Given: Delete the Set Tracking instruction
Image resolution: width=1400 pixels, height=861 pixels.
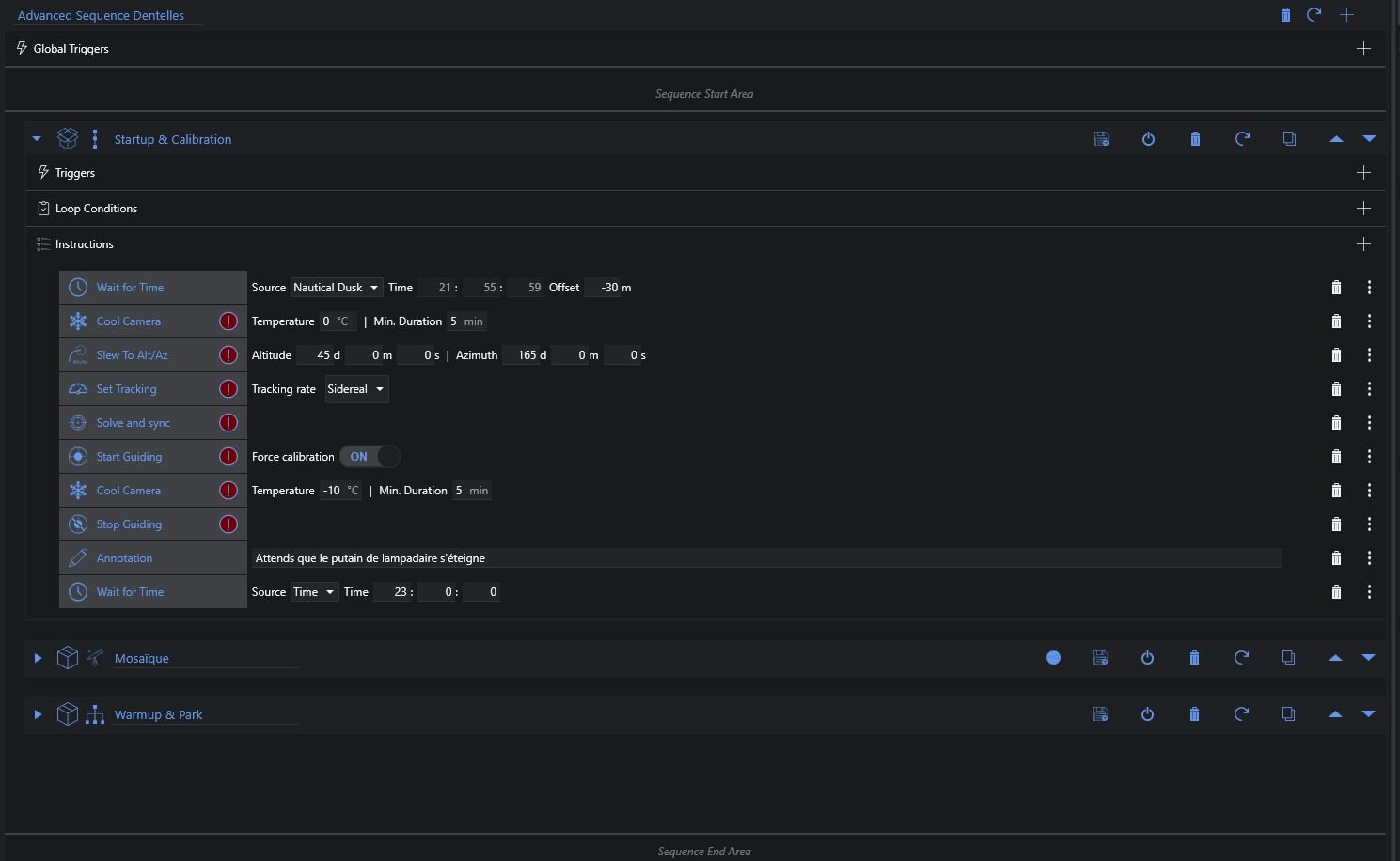Looking at the screenshot, I should (1336, 389).
